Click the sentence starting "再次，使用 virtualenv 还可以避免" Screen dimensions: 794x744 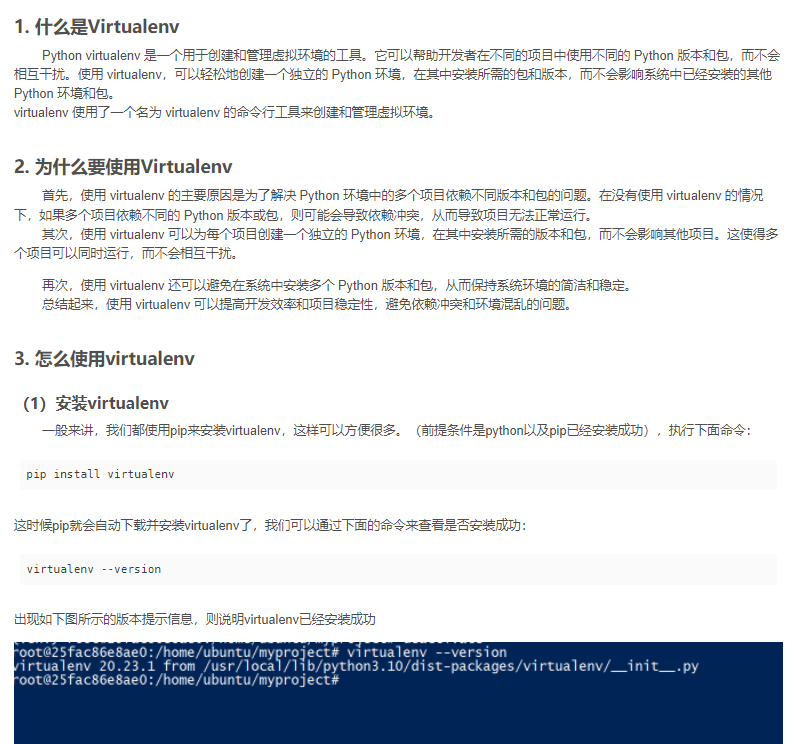tap(338, 286)
